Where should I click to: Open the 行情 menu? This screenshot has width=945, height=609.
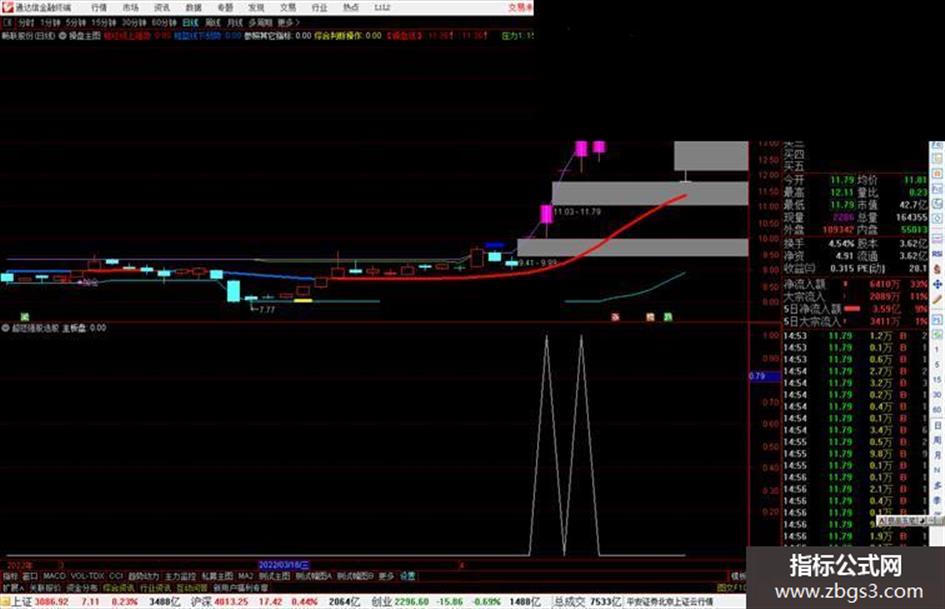tap(99, 7)
